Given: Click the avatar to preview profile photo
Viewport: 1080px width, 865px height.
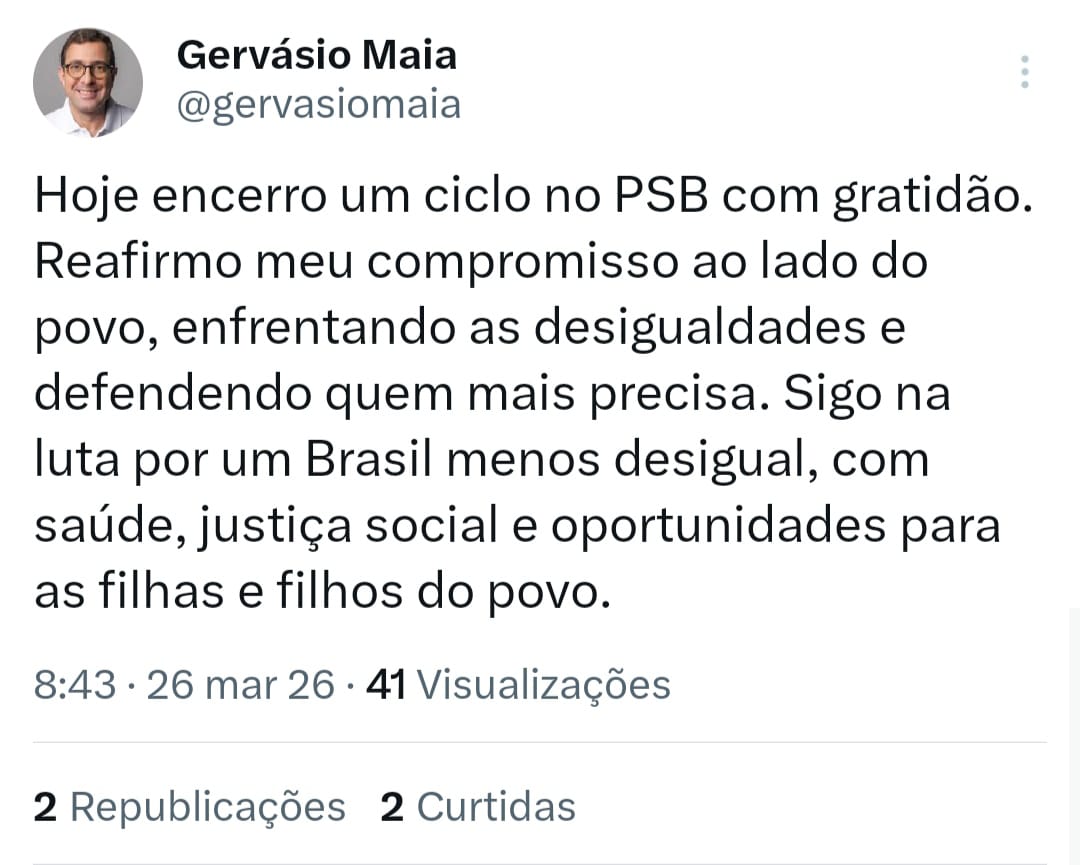Looking at the screenshot, I should pos(88,80).
